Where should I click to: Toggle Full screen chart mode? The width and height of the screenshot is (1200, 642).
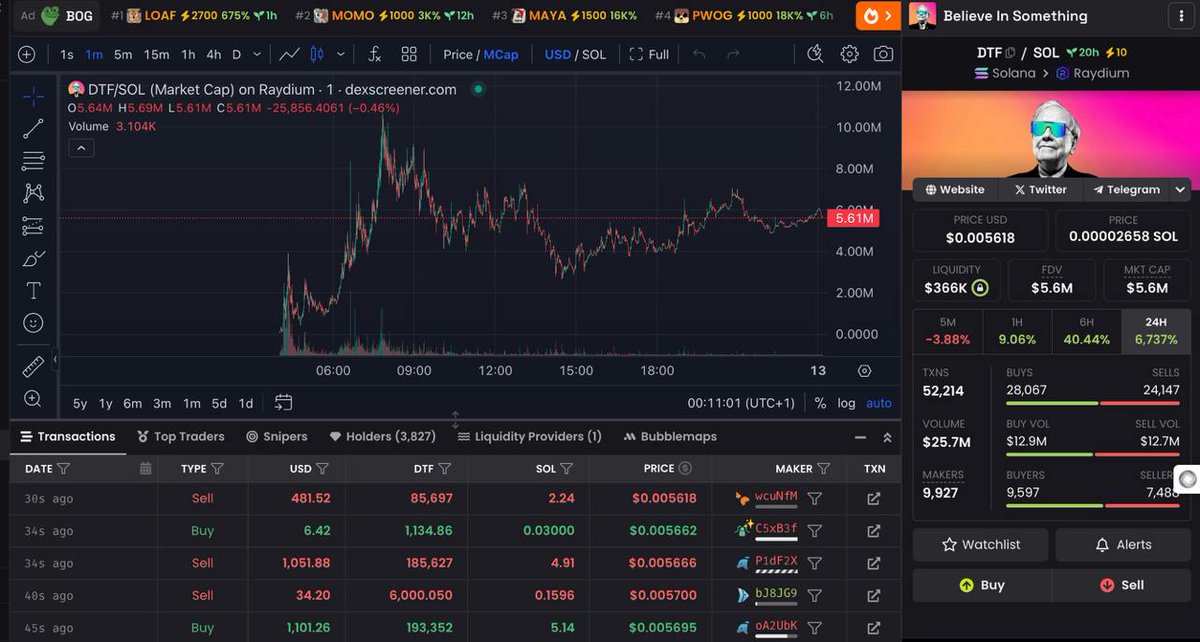click(649, 54)
